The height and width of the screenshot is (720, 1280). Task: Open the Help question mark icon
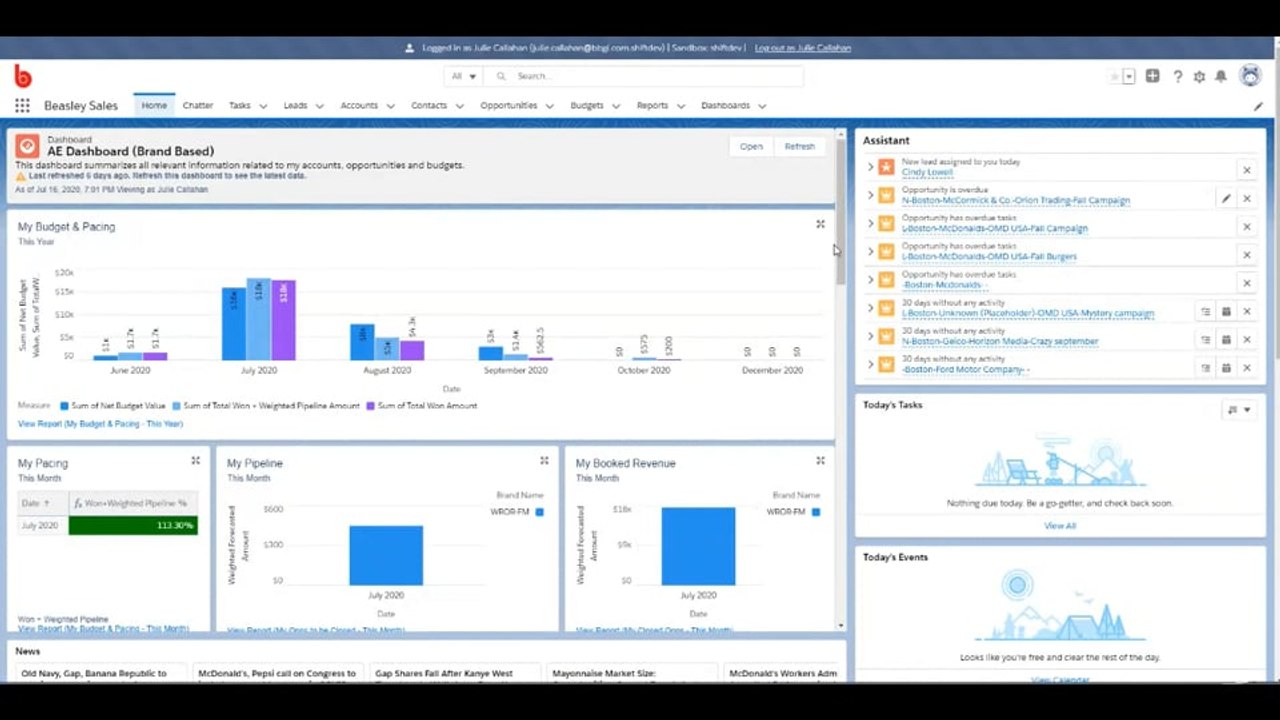[1178, 76]
